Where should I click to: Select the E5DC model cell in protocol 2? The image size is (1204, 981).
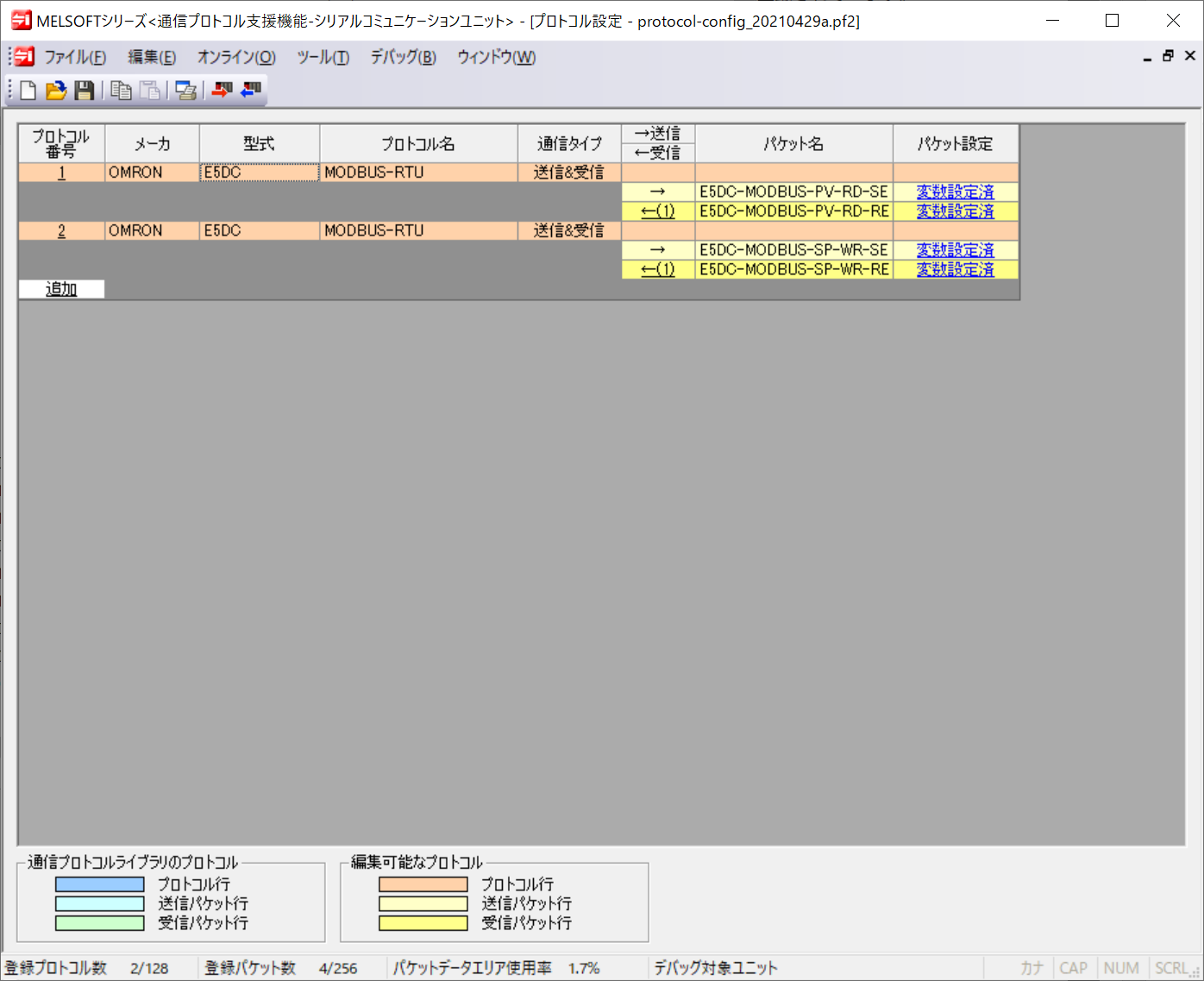260,230
